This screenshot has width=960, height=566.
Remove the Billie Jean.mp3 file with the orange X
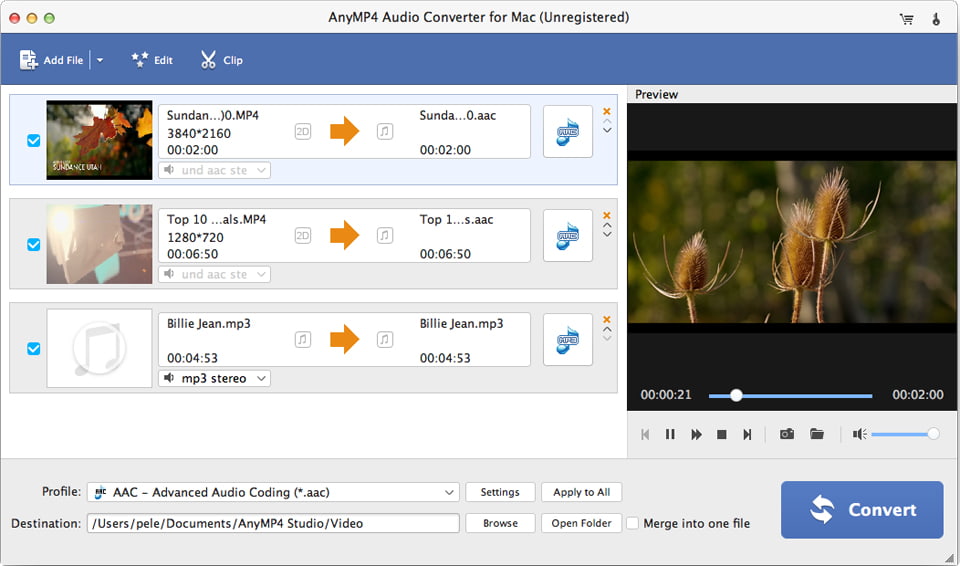(x=607, y=320)
